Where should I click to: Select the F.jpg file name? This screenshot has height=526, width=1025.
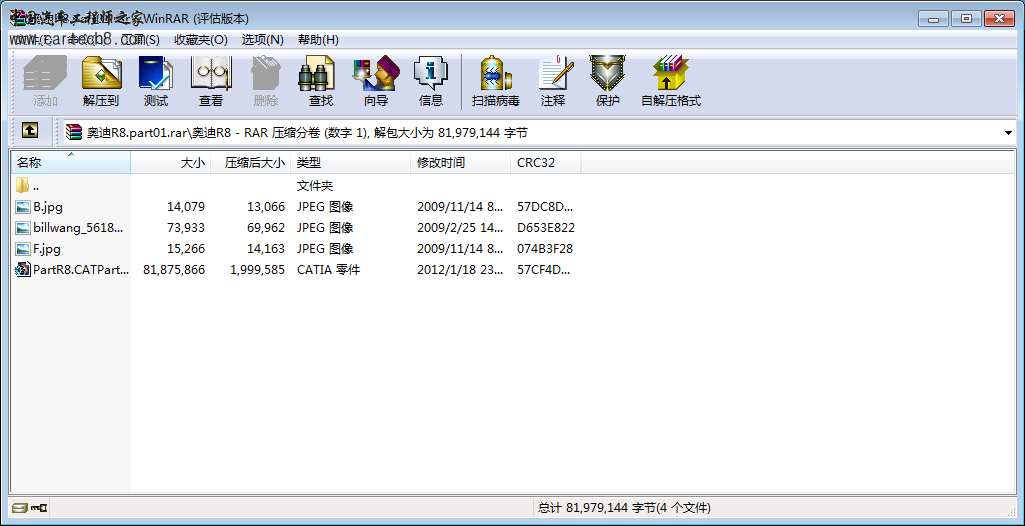coord(47,249)
